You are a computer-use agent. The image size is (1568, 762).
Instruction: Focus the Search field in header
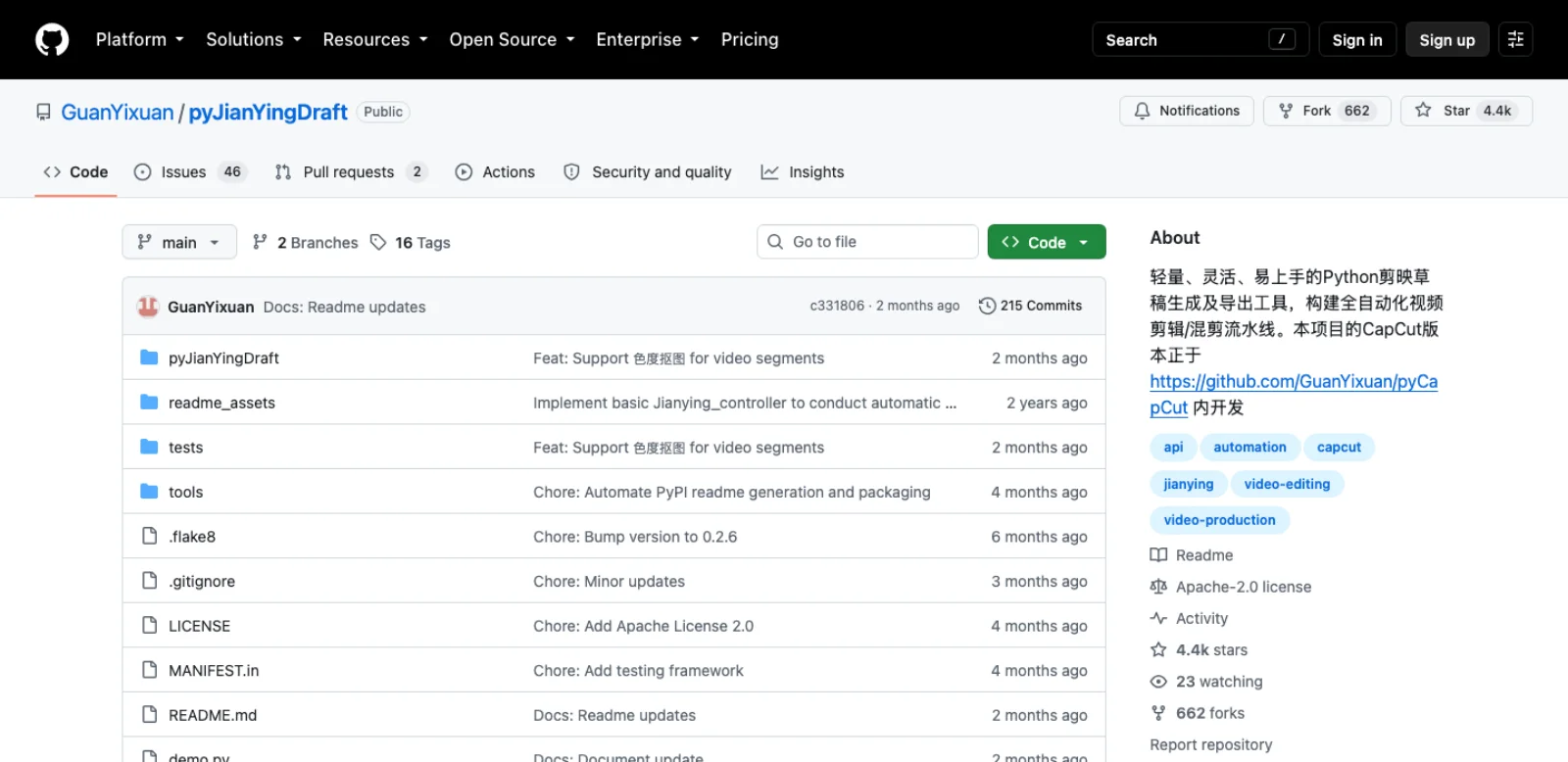1200,40
